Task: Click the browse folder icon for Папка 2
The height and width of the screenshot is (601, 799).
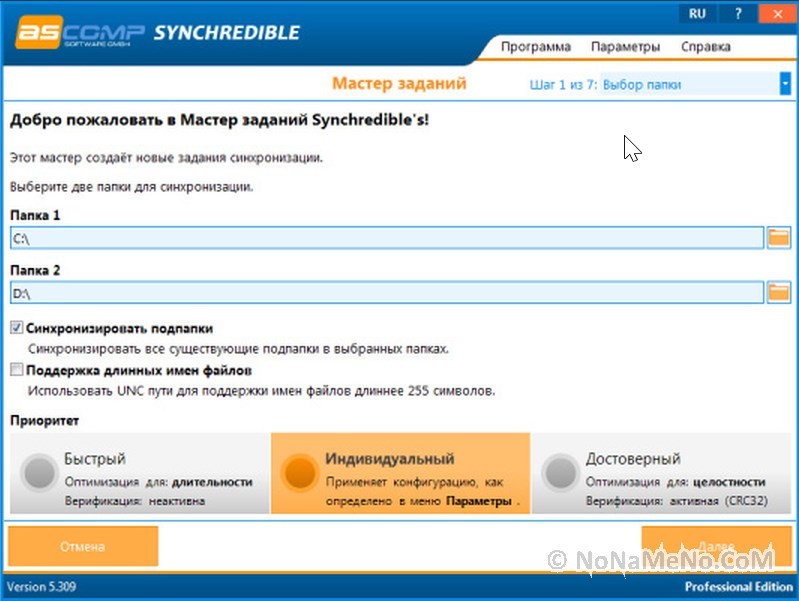Action: (778, 292)
